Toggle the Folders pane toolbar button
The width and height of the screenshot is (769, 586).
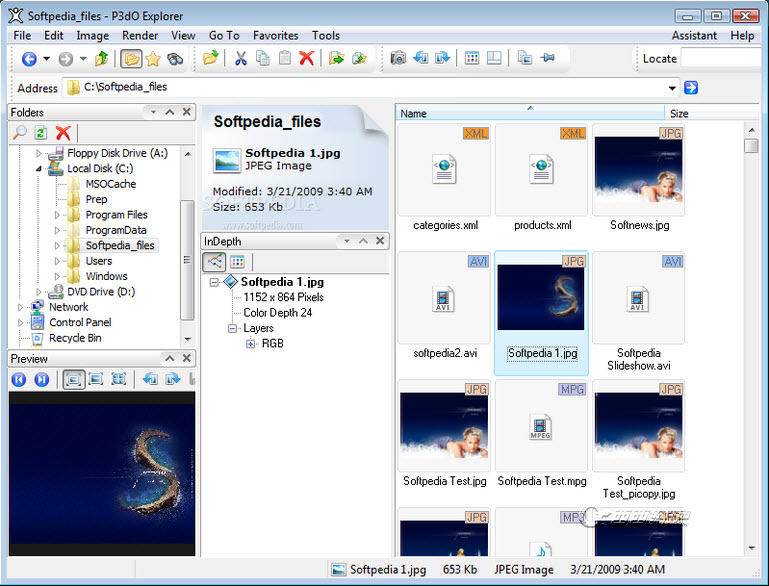click(x=131, y=59)
